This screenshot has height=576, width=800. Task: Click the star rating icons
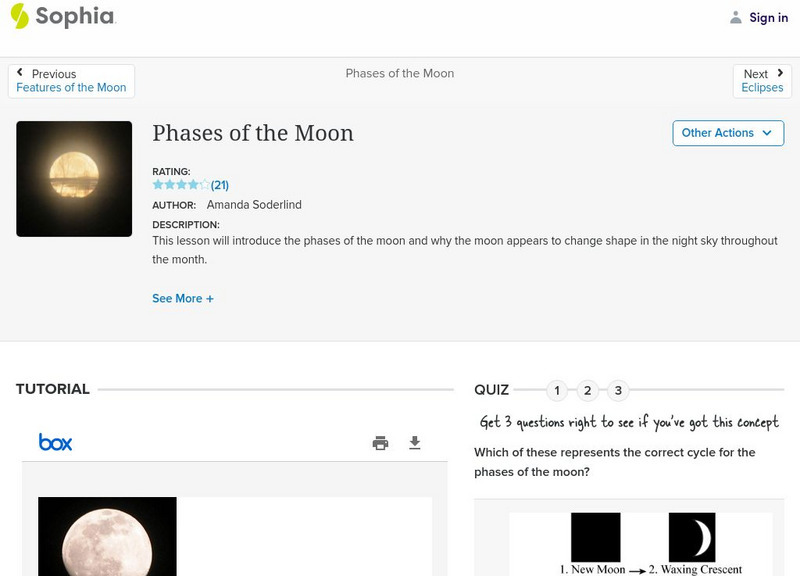(x=181, y=185)
